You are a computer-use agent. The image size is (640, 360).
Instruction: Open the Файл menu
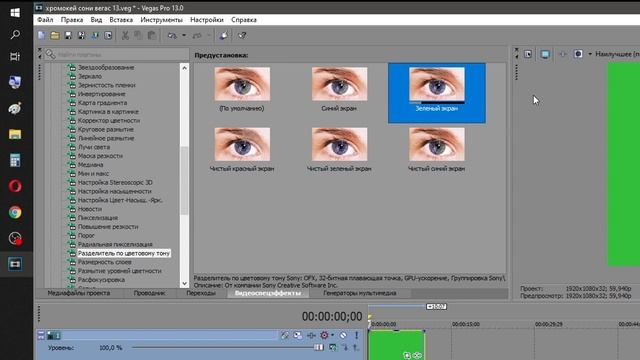tap(45, 20)
